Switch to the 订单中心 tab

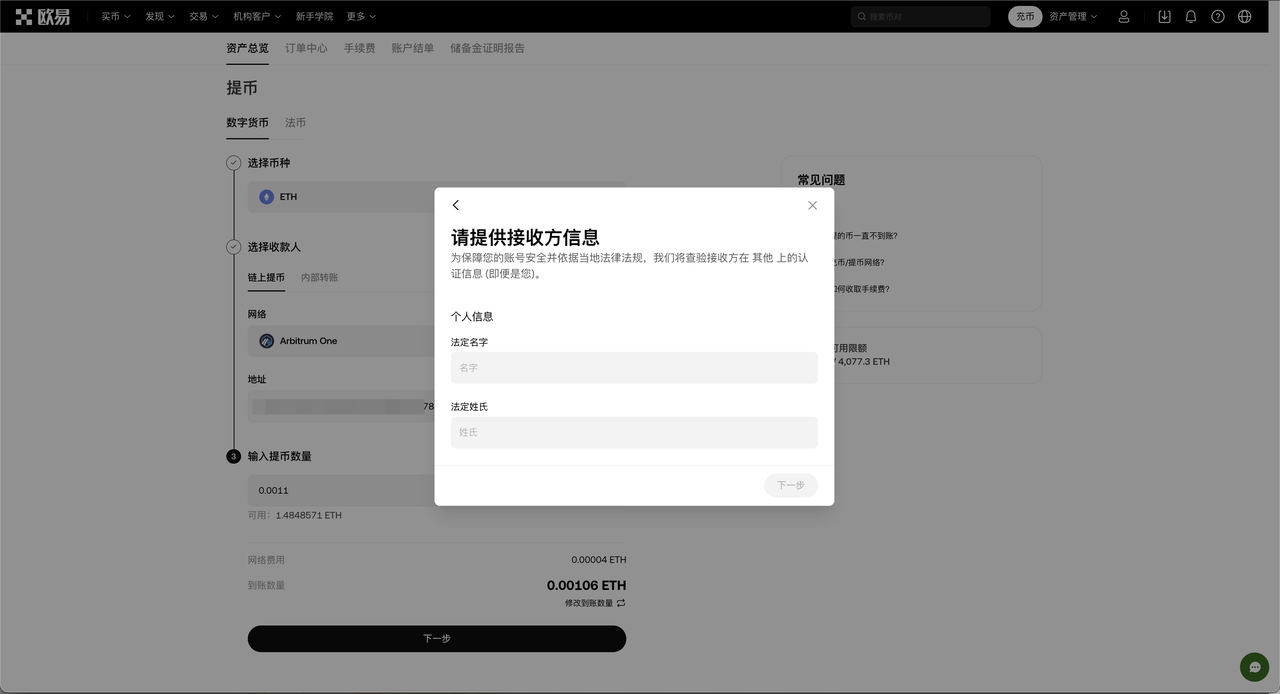tap(306, 48)
